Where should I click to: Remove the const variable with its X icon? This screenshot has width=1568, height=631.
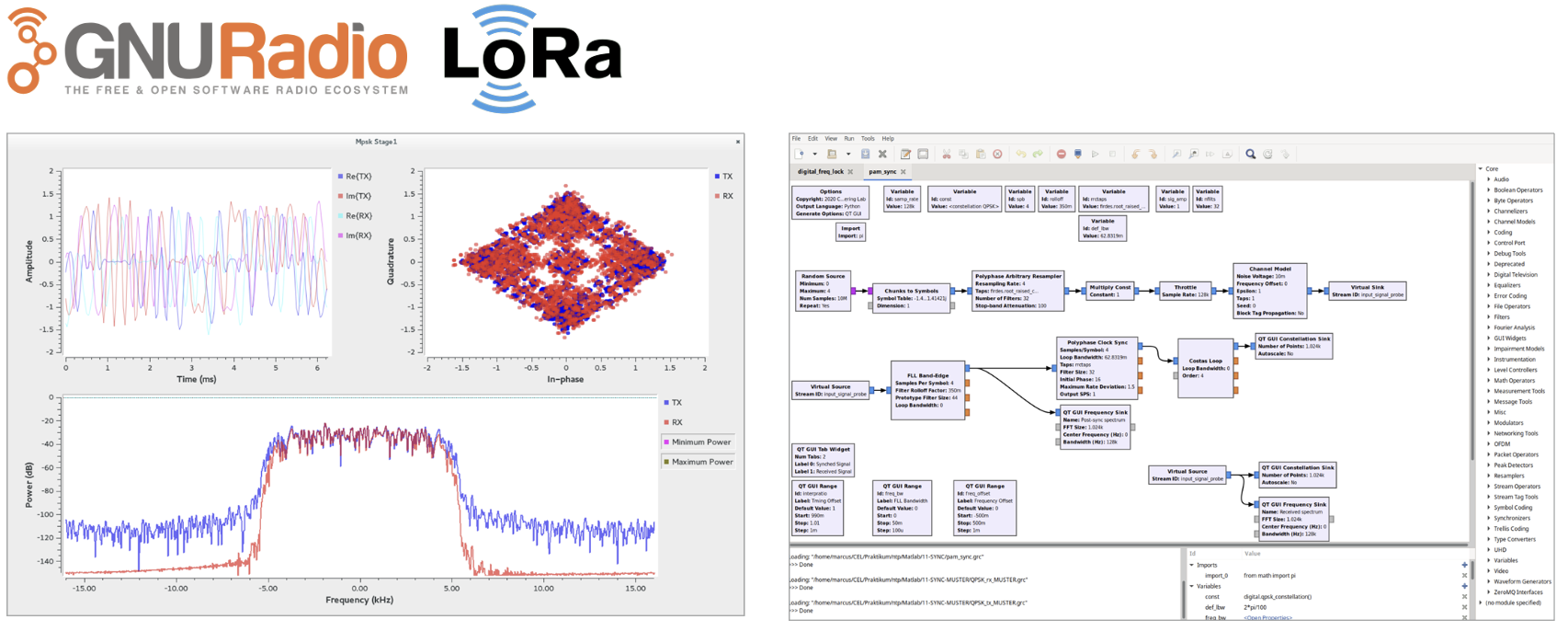[1464, 597]
